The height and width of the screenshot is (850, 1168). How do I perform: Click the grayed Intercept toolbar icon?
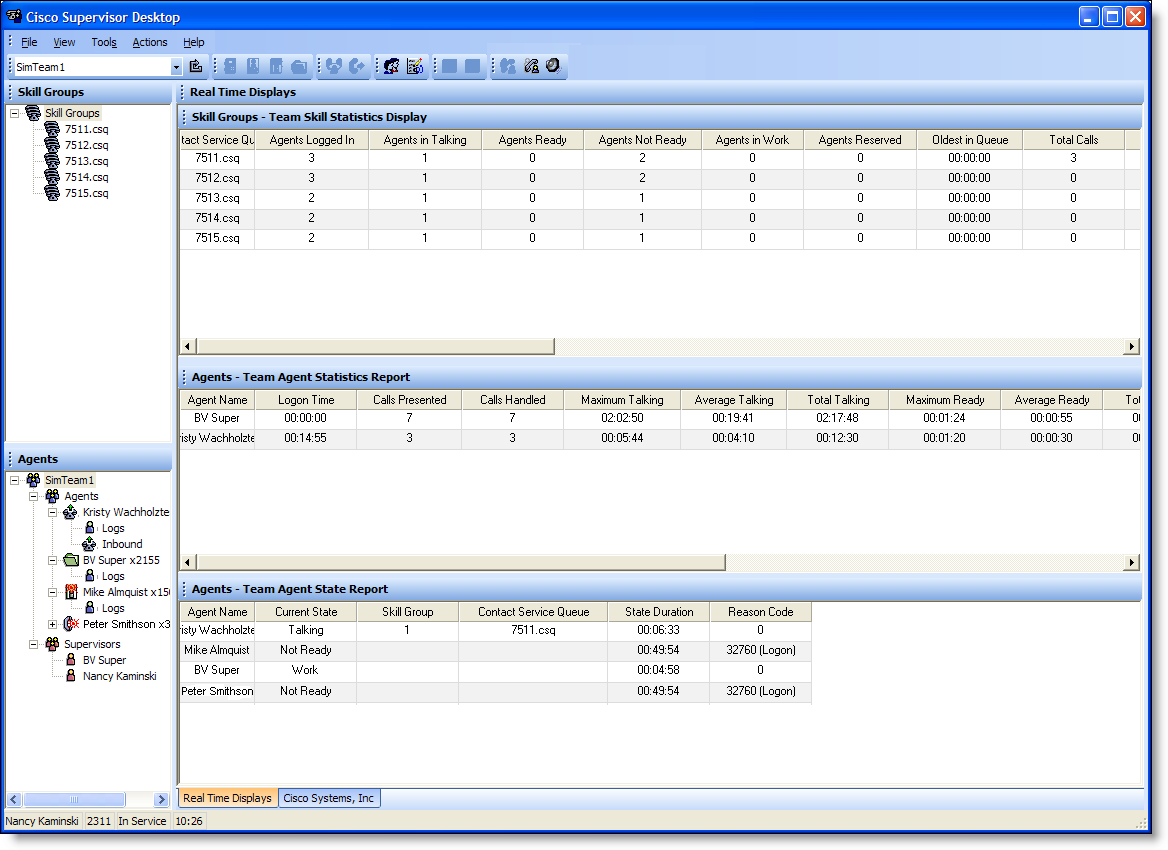pos(357,66)
